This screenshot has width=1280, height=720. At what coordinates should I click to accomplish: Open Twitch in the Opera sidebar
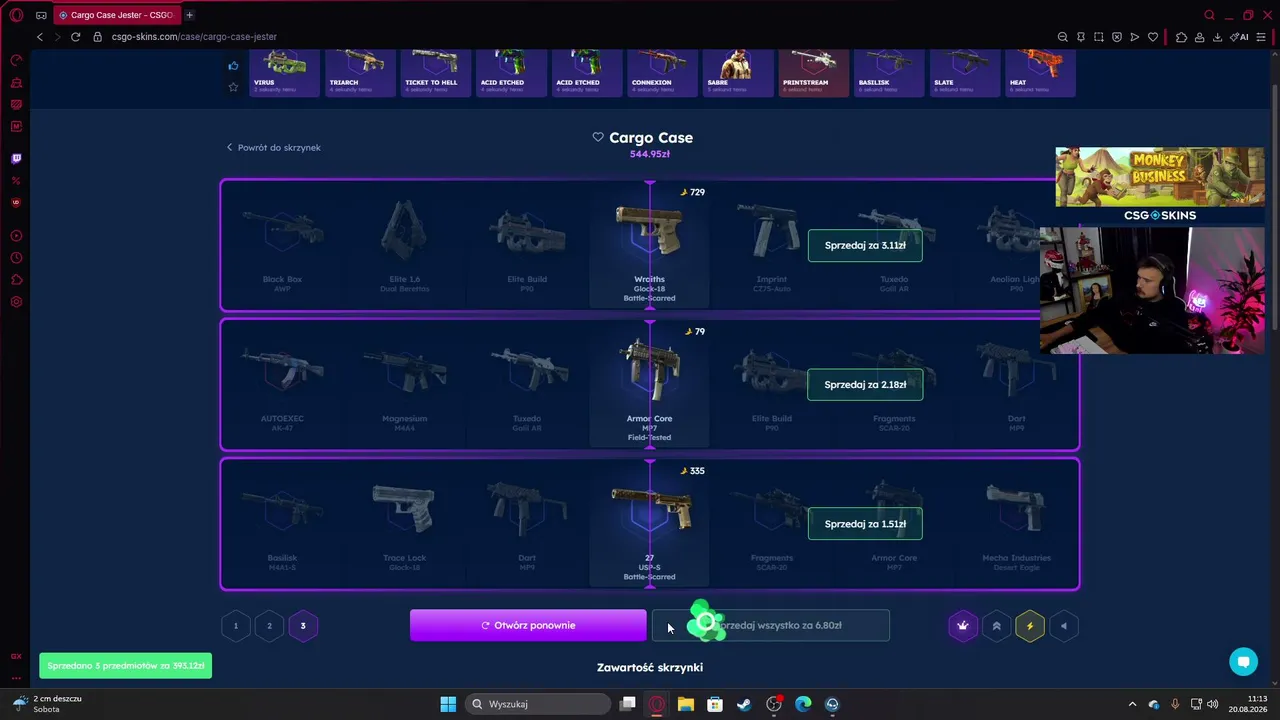click(16, 158)
